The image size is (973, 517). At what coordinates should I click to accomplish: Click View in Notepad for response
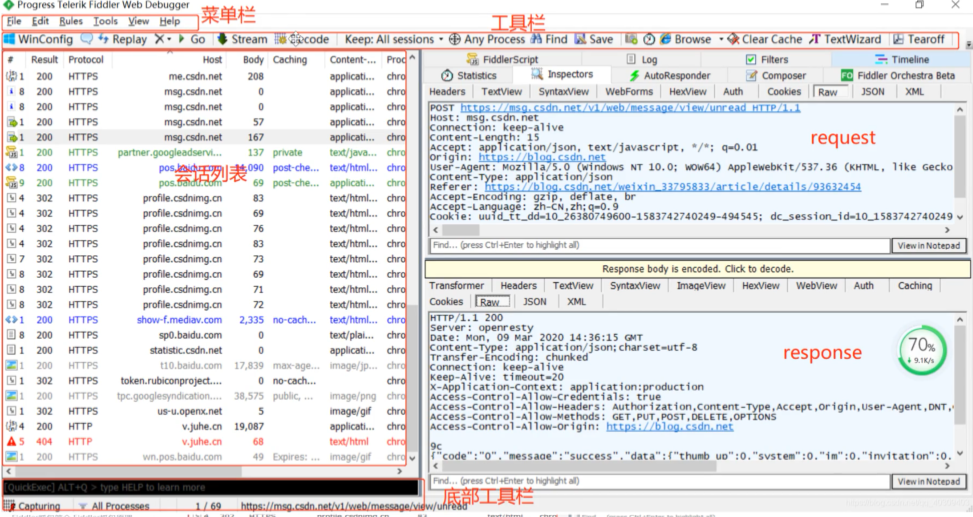pyautogui.click(x=928, y=482)
